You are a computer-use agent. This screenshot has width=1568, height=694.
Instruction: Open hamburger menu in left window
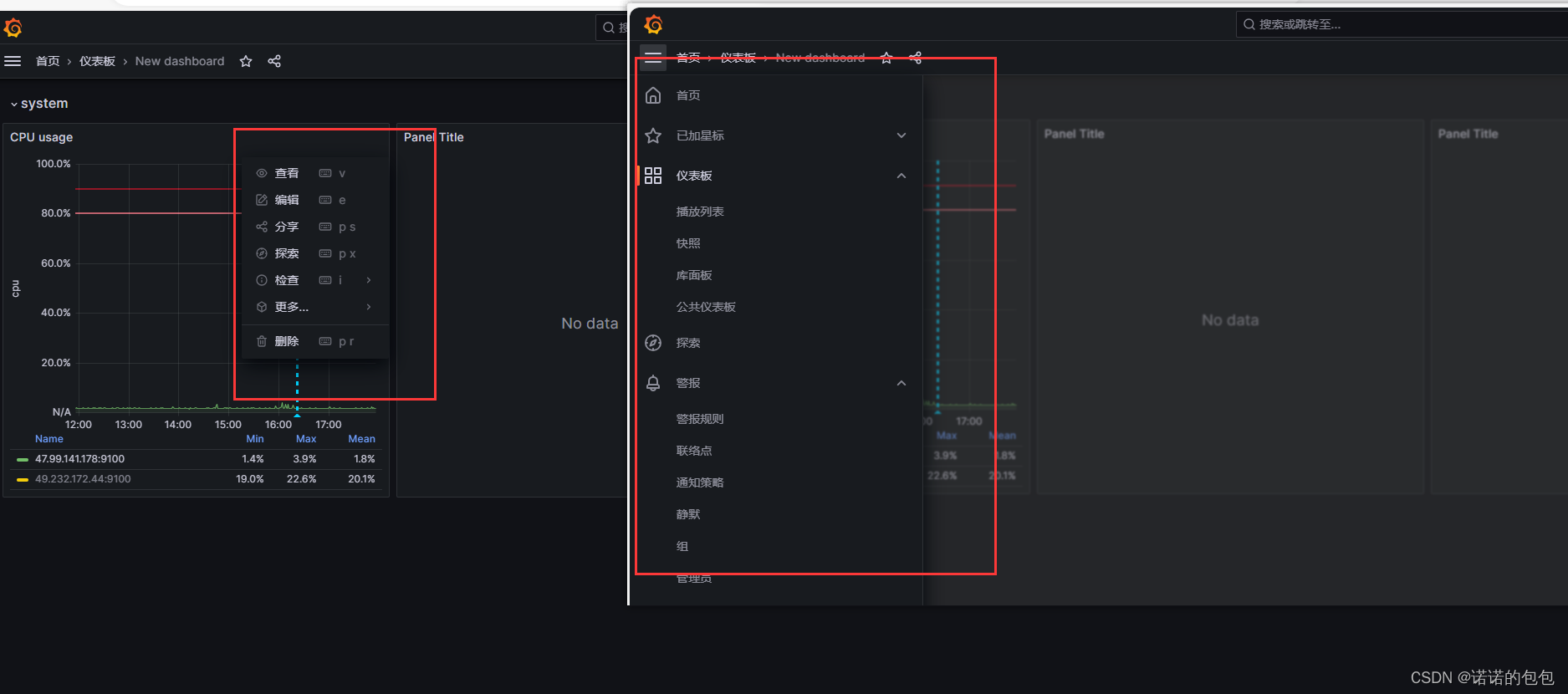pos(13,61)
